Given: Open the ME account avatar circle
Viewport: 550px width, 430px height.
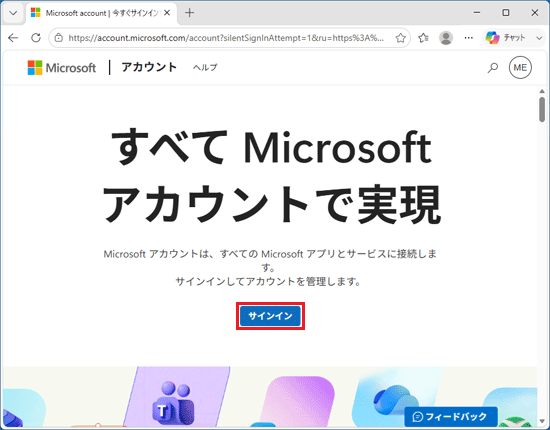Looking at the screenshot, I should [x=520, y=67].
